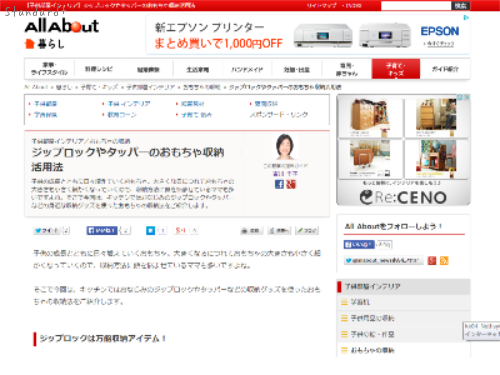Click the AdChoices icon on the EPSON banner
The width and height of the screenshot is (500, 375).
click(x=466, y=18)
